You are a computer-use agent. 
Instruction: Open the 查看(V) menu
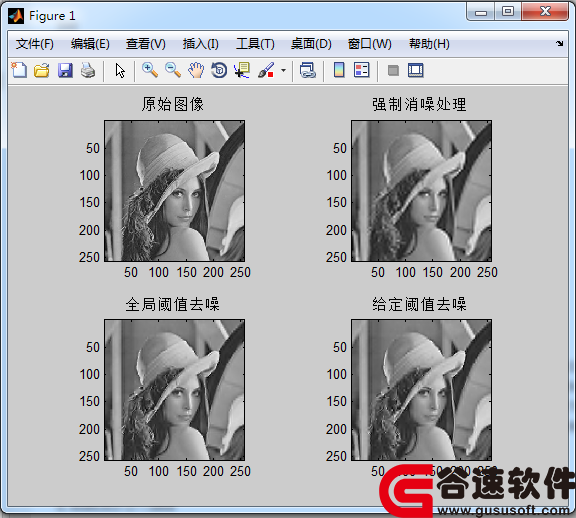click(x=145, y=44)
